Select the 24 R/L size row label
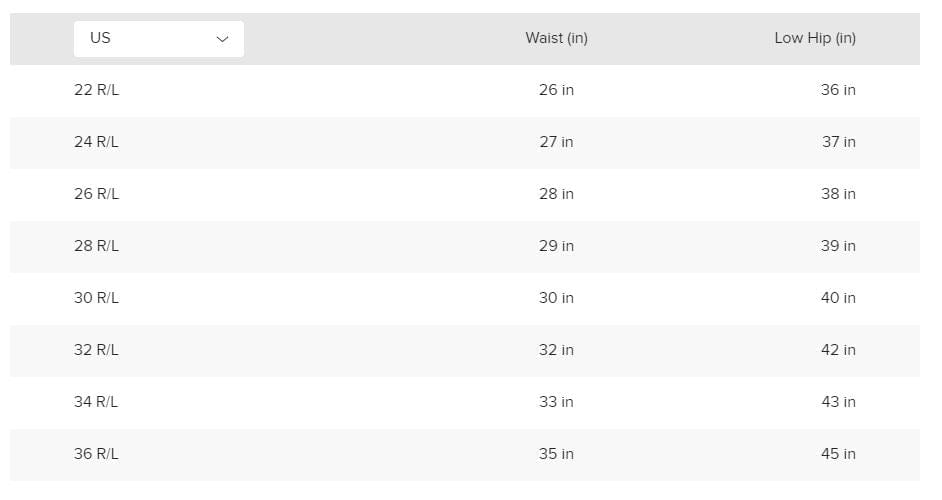Image resolution: width=942 pixels, height=500 pixels. [x=96, y=142]
